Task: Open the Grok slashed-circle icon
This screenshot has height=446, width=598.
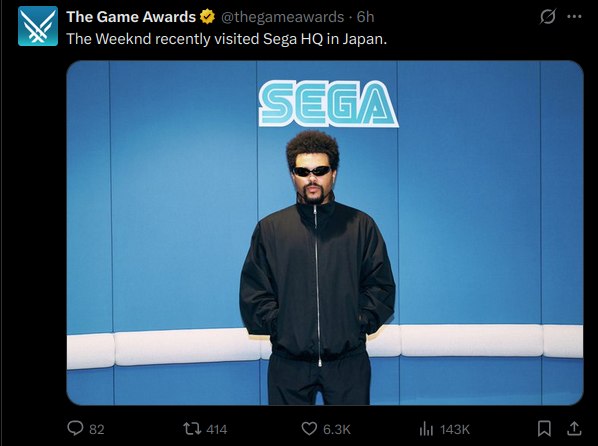Action: (548, 16)
